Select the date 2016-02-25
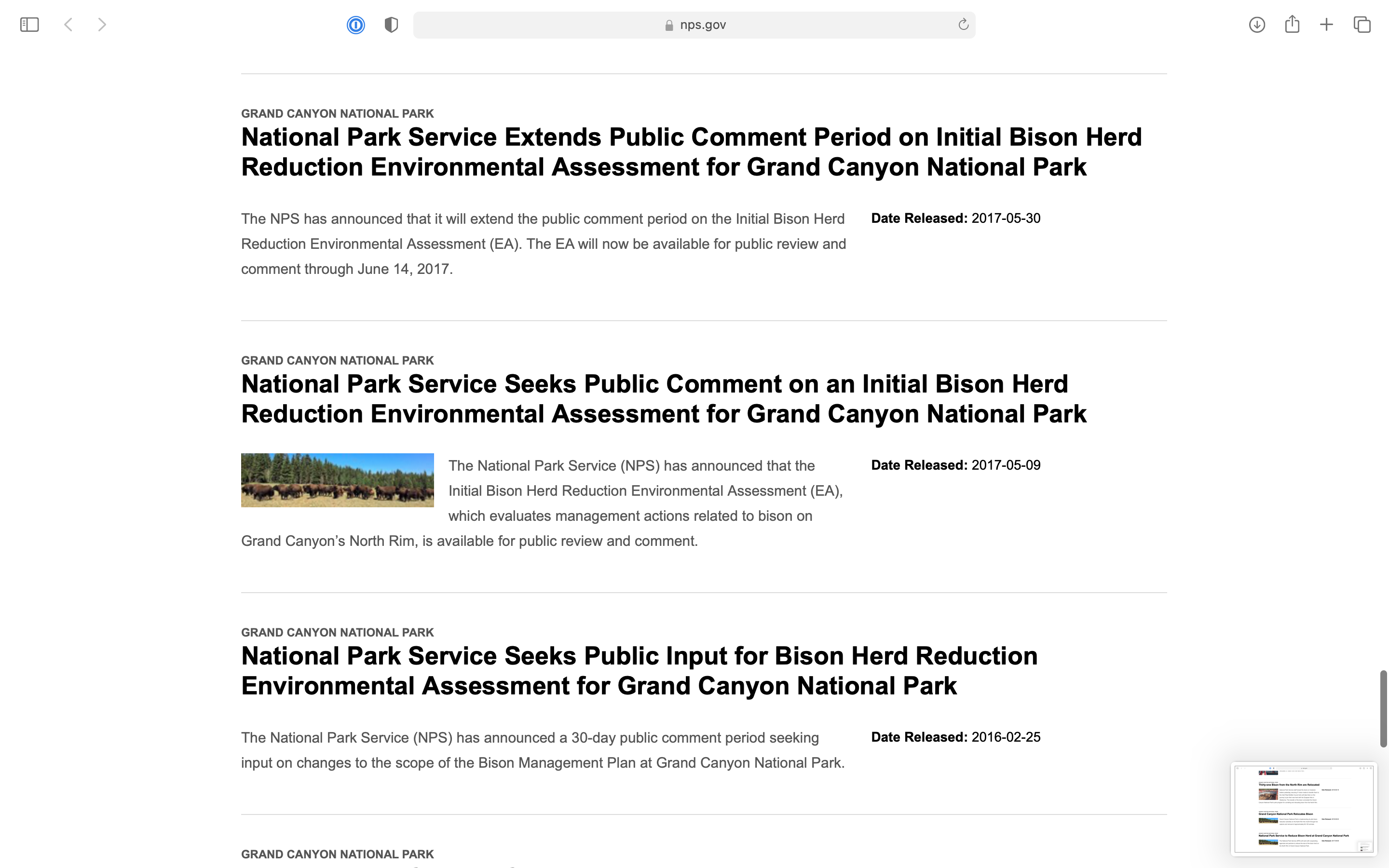Image resolution: width=1389 pixels, height=868 pixels. click(x=1006, y=737)
